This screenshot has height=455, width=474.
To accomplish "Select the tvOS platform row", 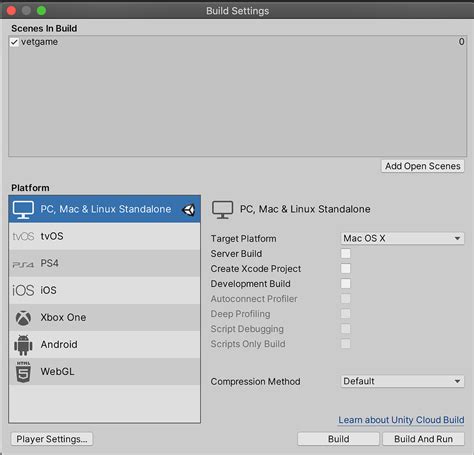I will point(105,236).
